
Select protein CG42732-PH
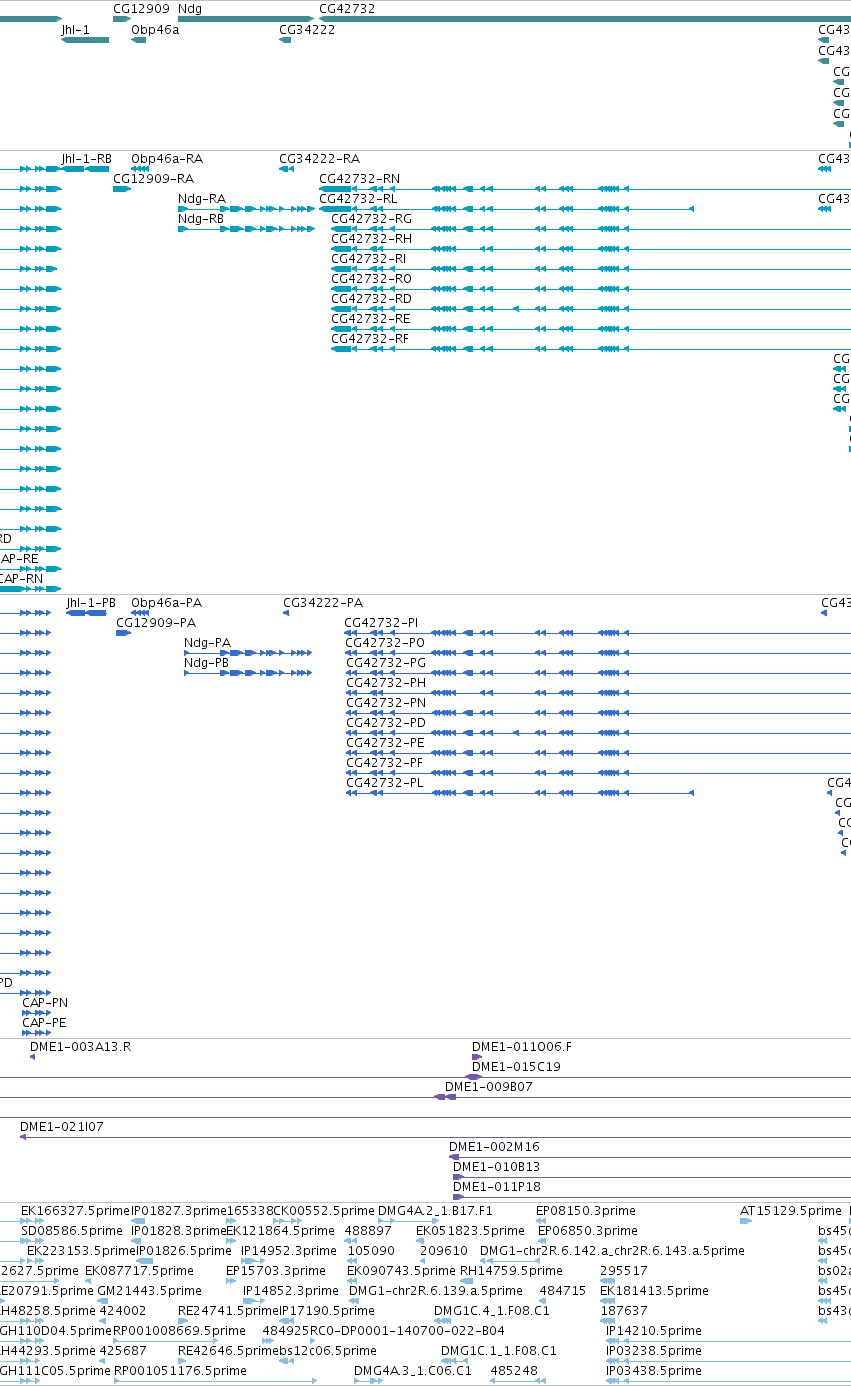(386, 682)
